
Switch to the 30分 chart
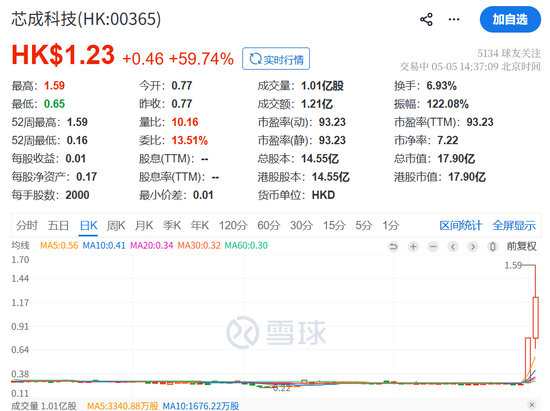301,225
